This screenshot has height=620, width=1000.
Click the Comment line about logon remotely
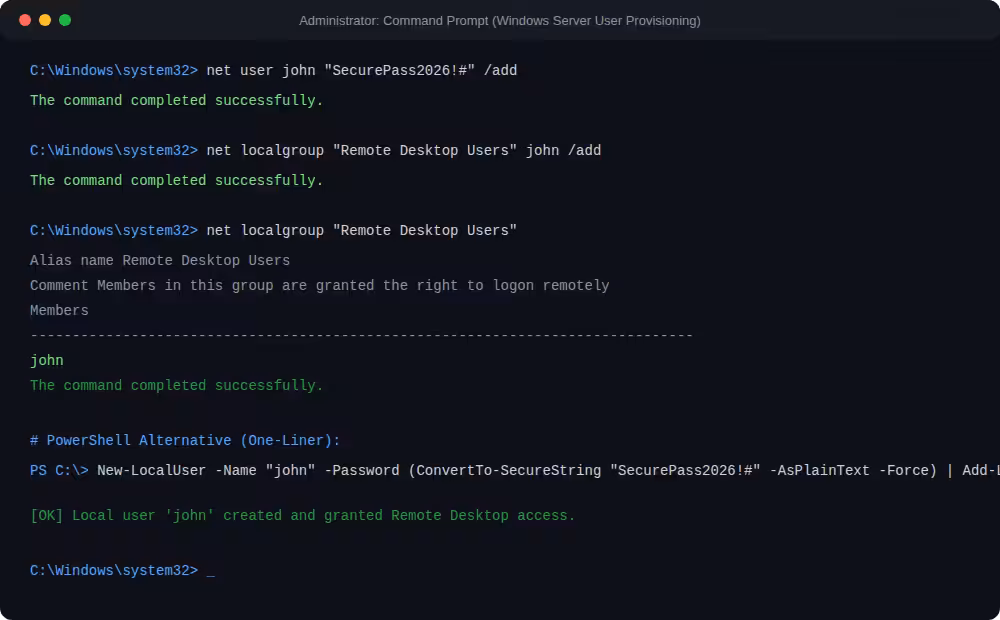coord(320,286)
